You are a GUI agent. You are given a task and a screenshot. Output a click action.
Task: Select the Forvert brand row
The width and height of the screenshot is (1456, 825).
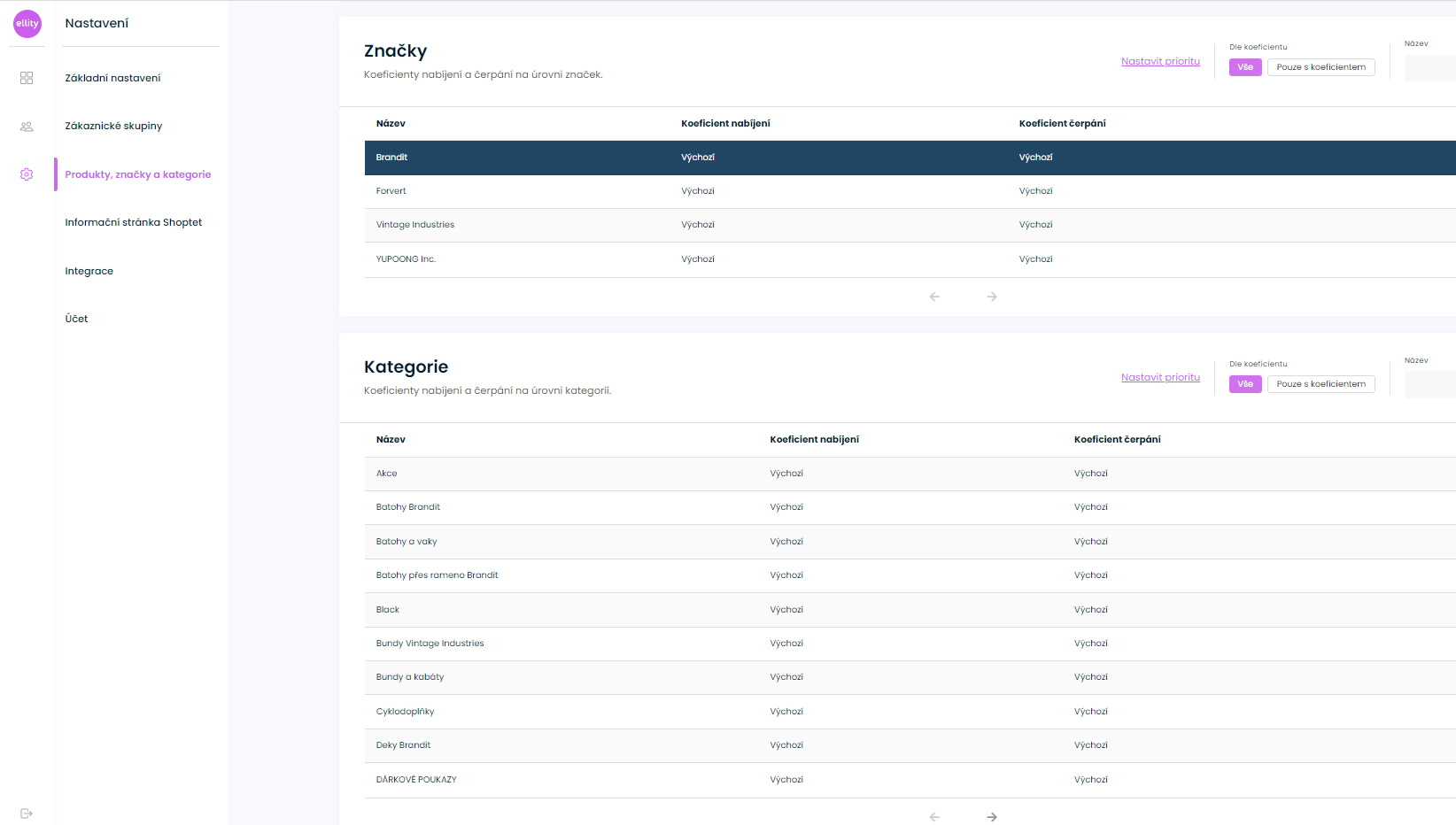click(910, 191)
